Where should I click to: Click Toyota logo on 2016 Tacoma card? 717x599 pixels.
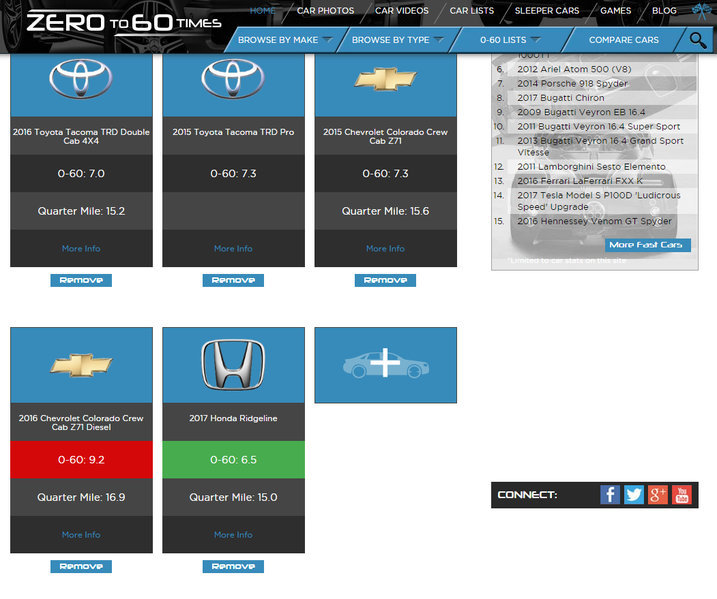81,79
